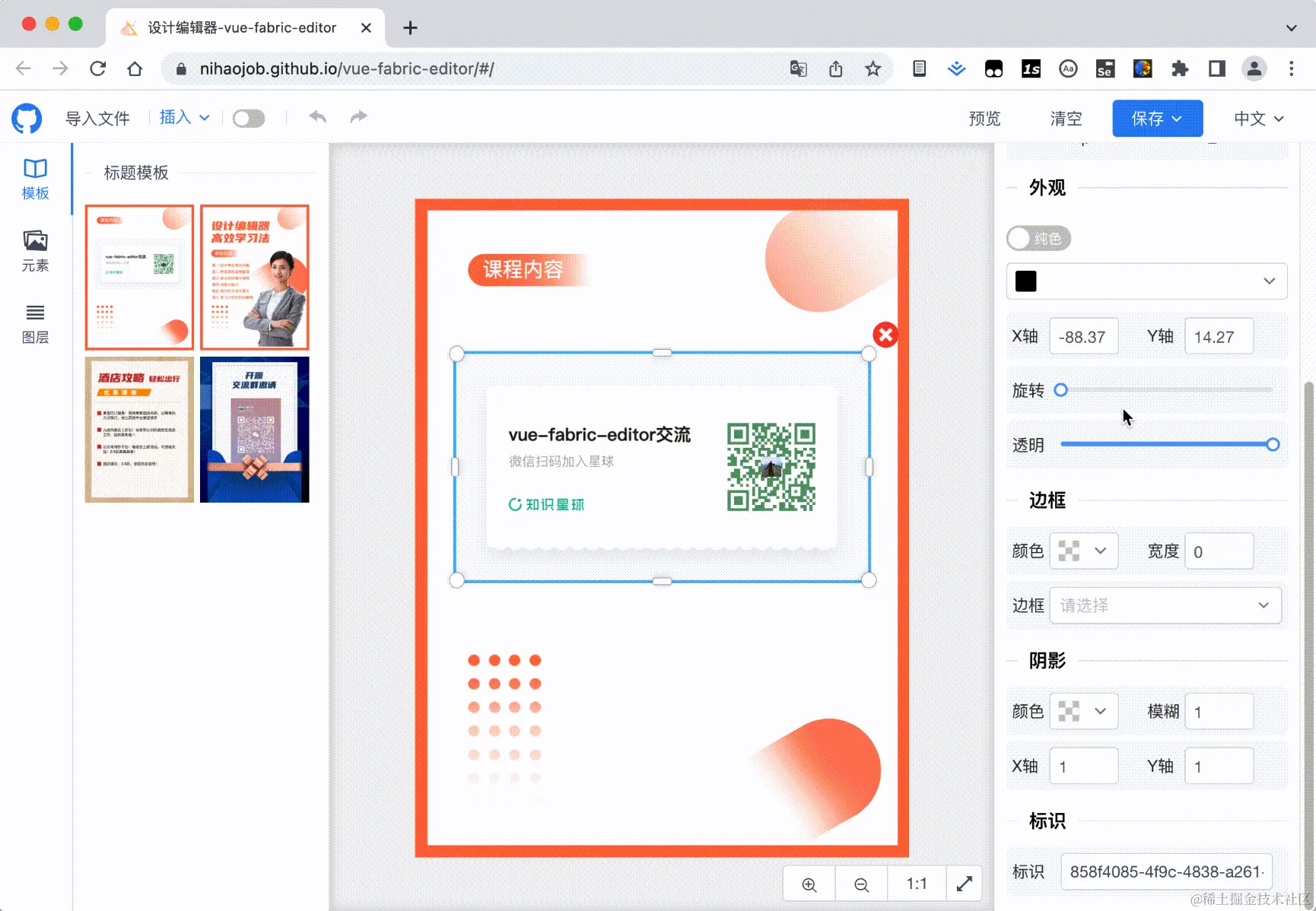Click the 透明 opacity slider handle
The height and width of the screenshot is (911, 1316).
pyautogui.click(x=1273, y=445)
